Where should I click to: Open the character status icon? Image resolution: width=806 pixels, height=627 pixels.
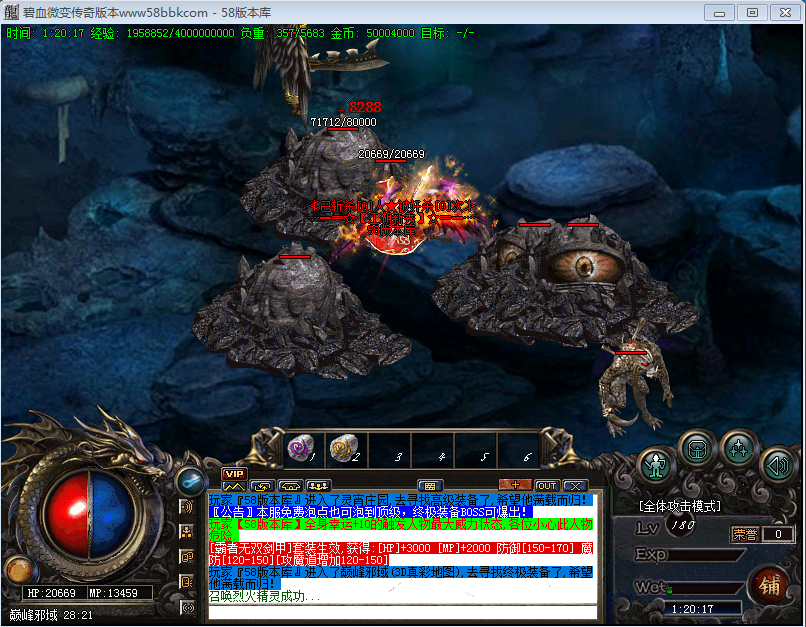pos(656,466)
